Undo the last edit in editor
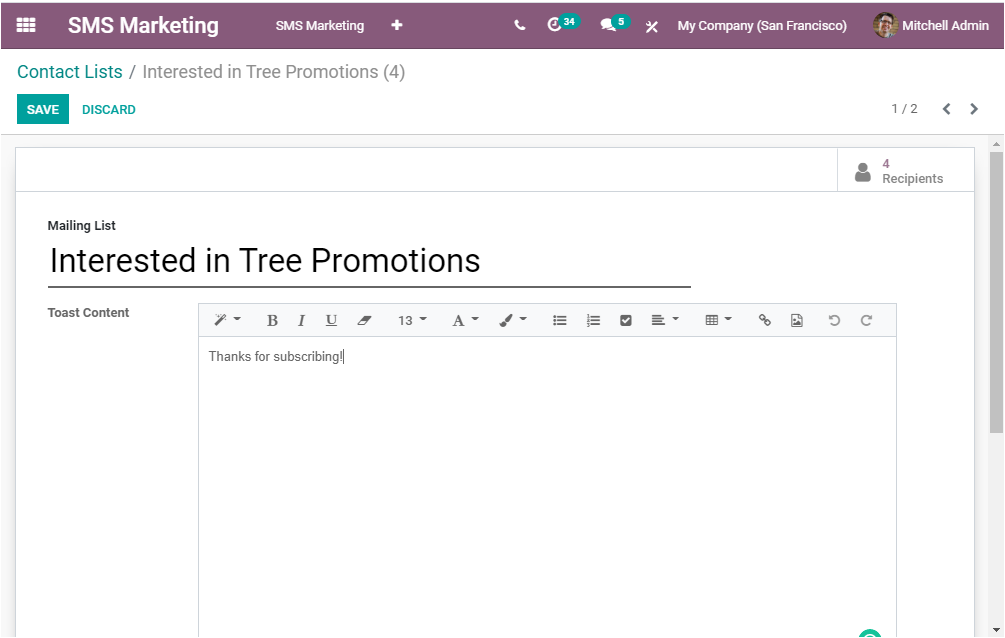Viewport: 1005px width, 638px height. 834,320
